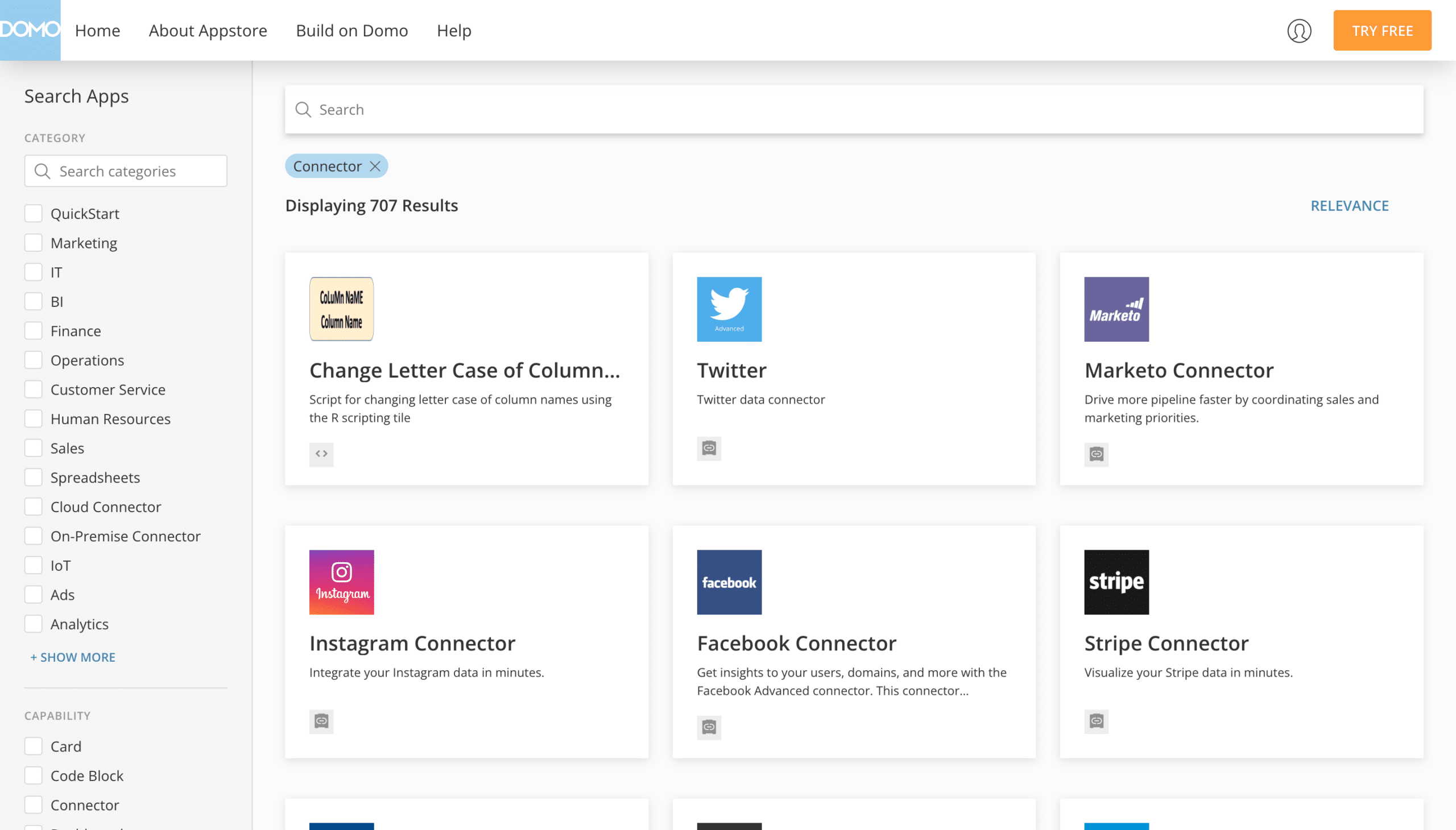The image size is (1456, 830).
Task: Enable the Analytics category filter
Action: pos(33,624)
